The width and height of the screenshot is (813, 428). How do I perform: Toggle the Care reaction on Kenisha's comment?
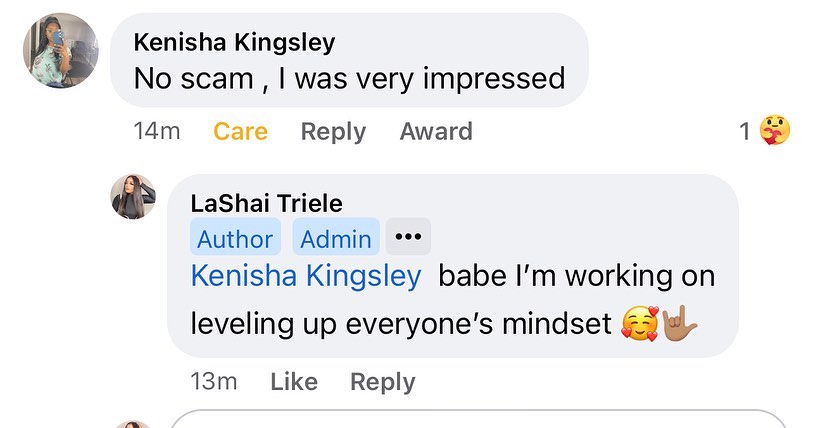(240, 131)
